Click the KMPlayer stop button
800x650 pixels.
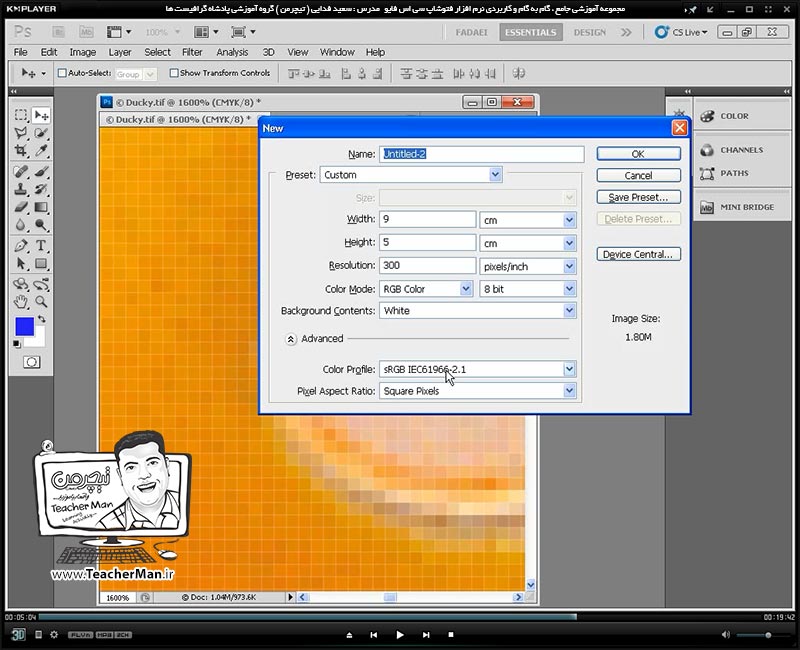click(x=451, y=635)
